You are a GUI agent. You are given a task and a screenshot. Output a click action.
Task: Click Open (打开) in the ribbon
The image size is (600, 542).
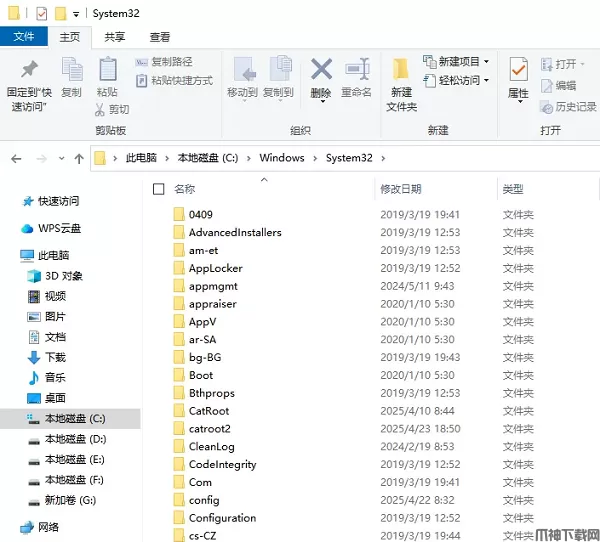(562, 64)
